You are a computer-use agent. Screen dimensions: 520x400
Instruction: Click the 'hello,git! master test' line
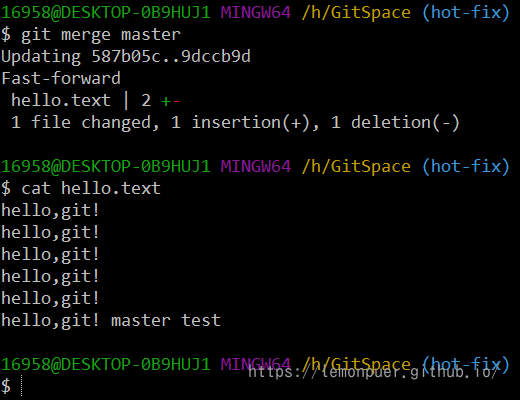(x=111, y=321)
